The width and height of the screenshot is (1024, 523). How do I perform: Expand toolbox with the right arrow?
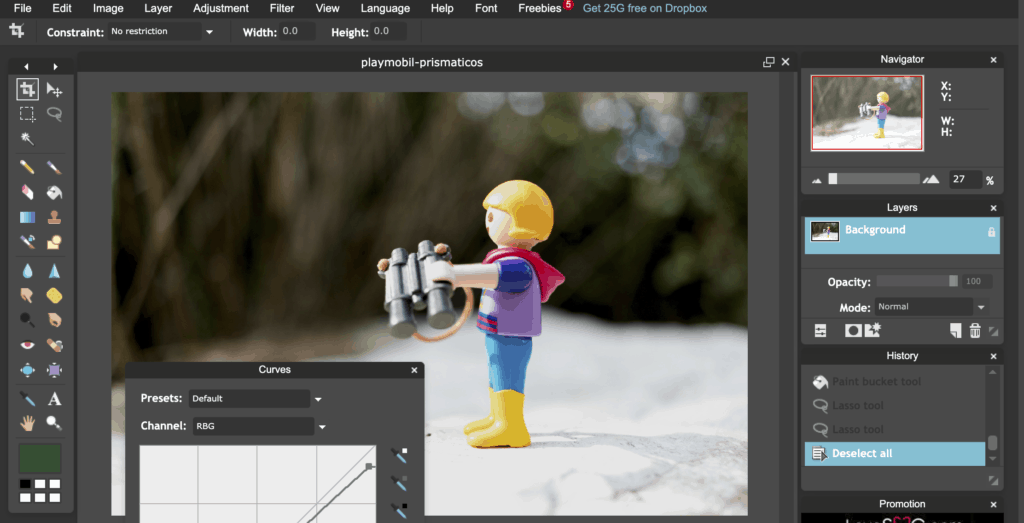[56, 67]
